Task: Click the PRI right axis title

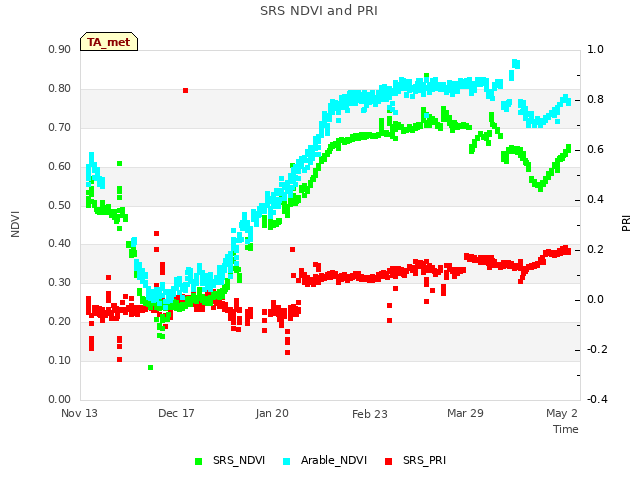Action: click(x=626, y=224)
